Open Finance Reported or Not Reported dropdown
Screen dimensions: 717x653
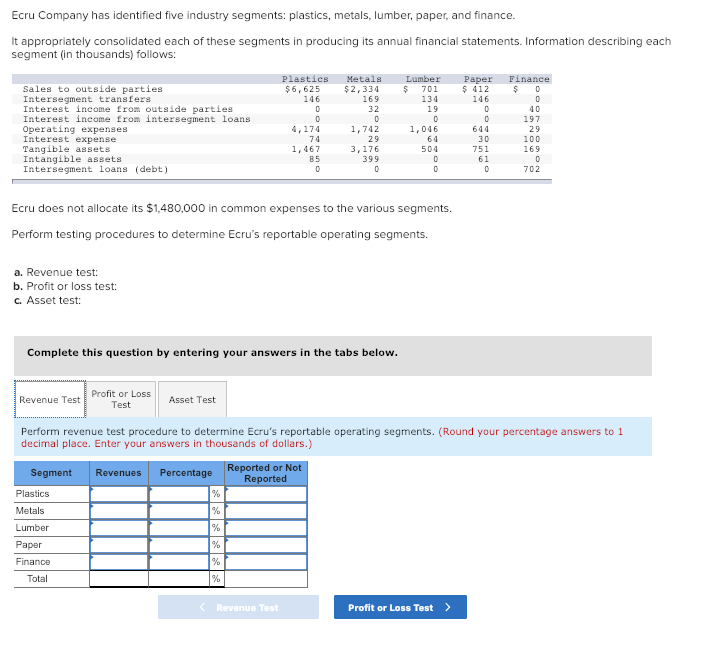tap(266, 562)
